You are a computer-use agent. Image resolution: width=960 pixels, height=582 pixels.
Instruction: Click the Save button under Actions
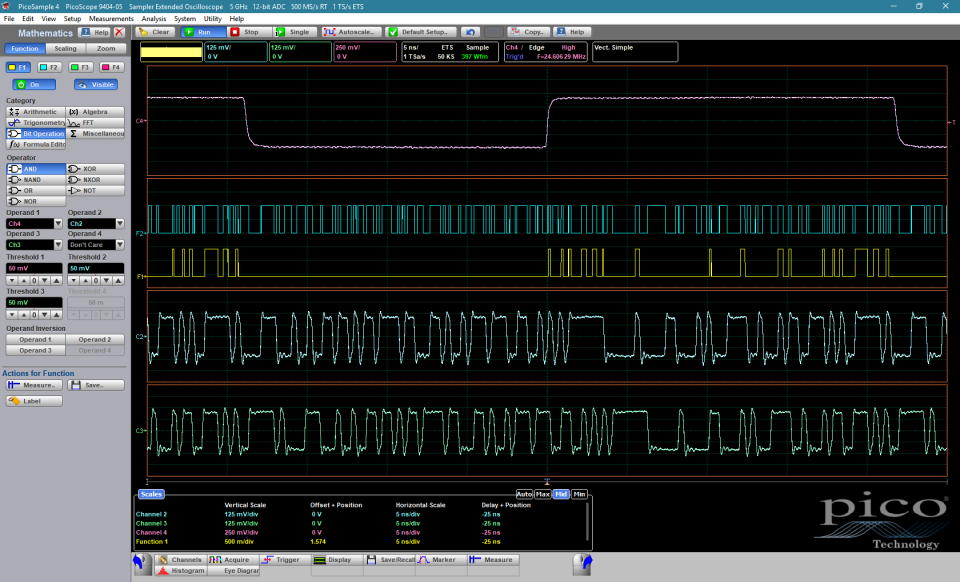tap(96, 384)
